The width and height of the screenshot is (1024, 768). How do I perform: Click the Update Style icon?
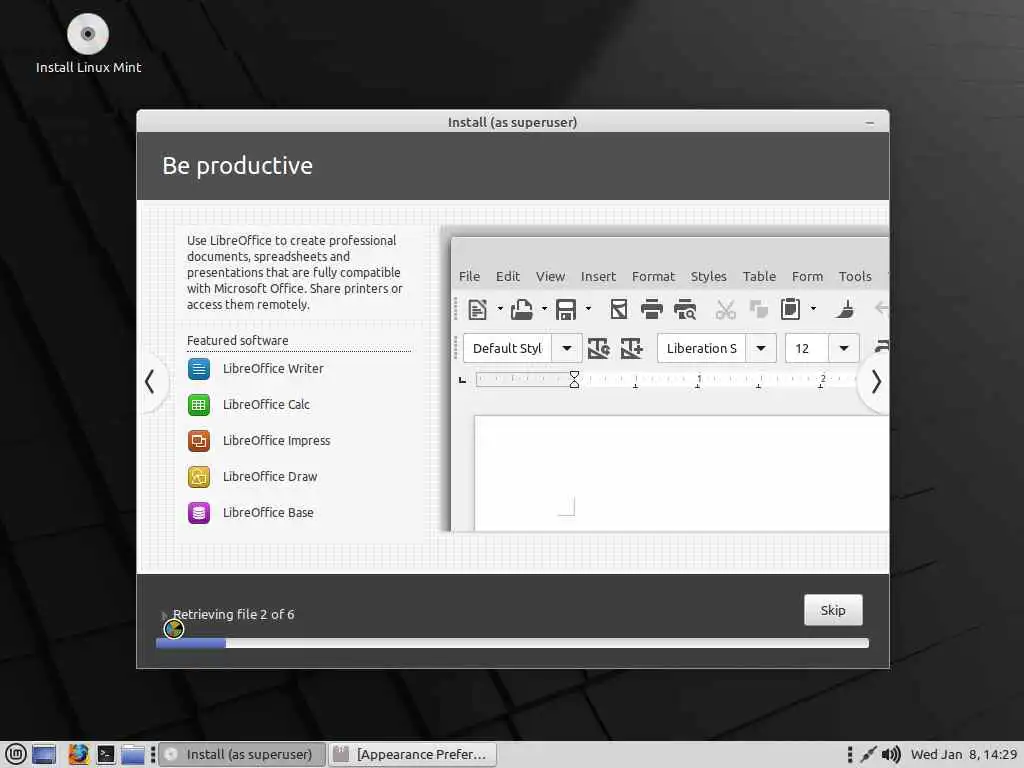coord(598,348)
